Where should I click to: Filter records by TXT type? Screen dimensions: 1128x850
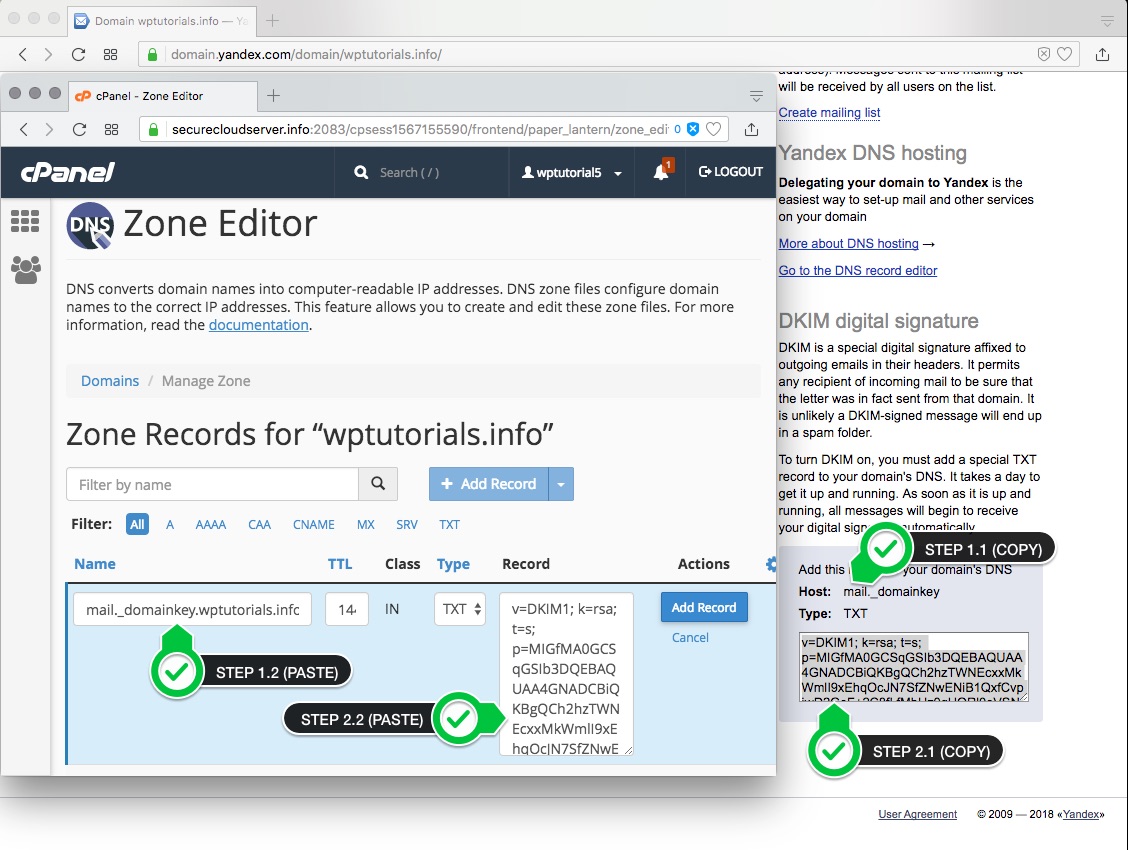[x=450, y=524]
